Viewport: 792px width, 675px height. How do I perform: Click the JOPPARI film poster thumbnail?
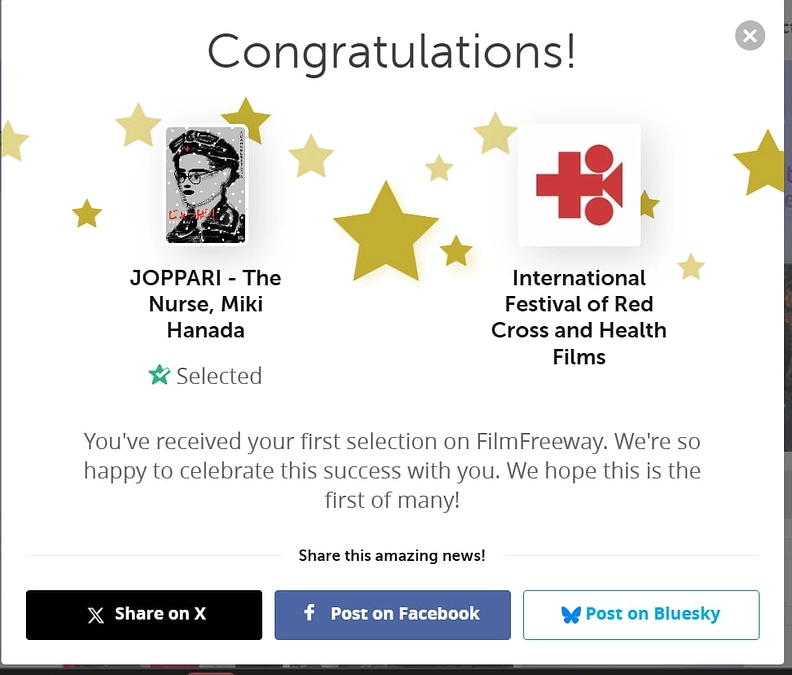point(205,185)
